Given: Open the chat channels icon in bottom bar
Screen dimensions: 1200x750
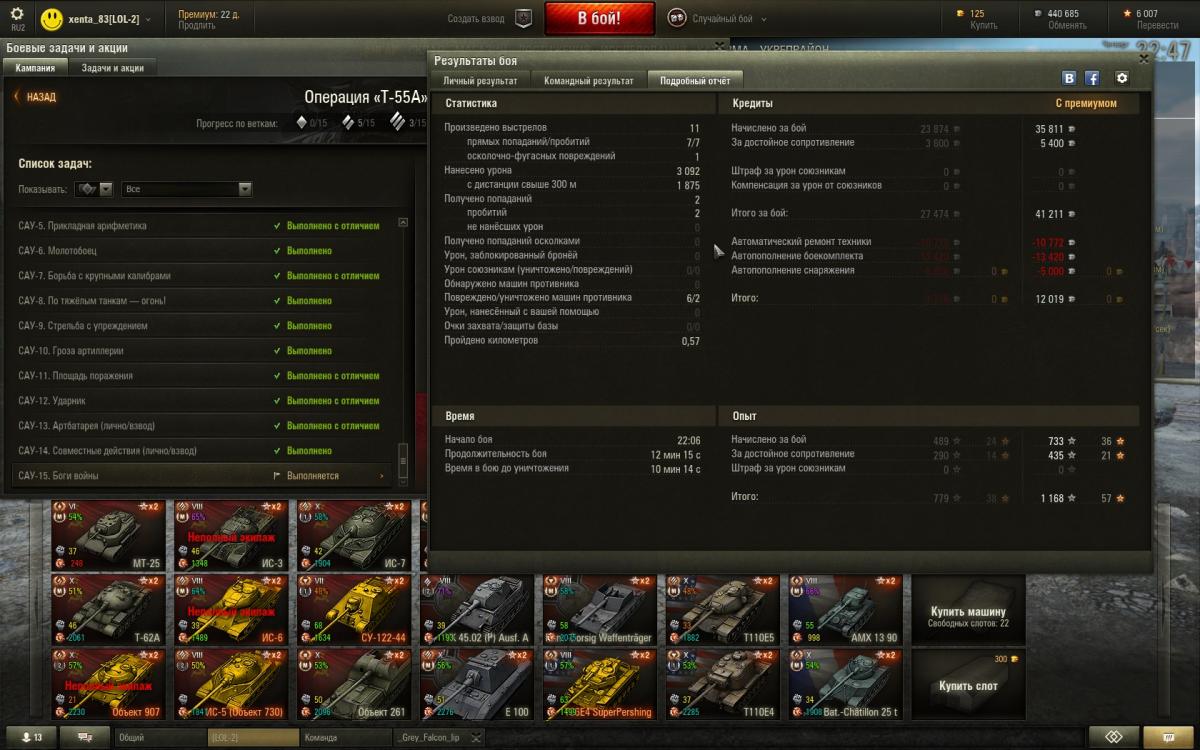Looking at the screenshot, I should [x=85, y=737].
